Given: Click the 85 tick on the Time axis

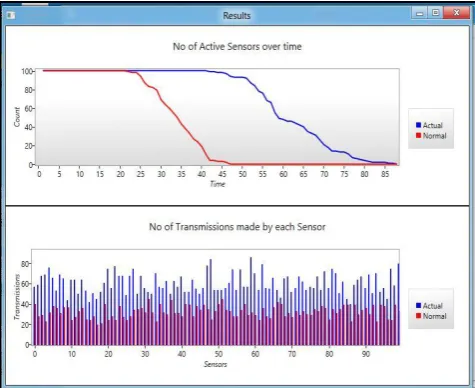Looking at the screenshot, I should [385, 174].
